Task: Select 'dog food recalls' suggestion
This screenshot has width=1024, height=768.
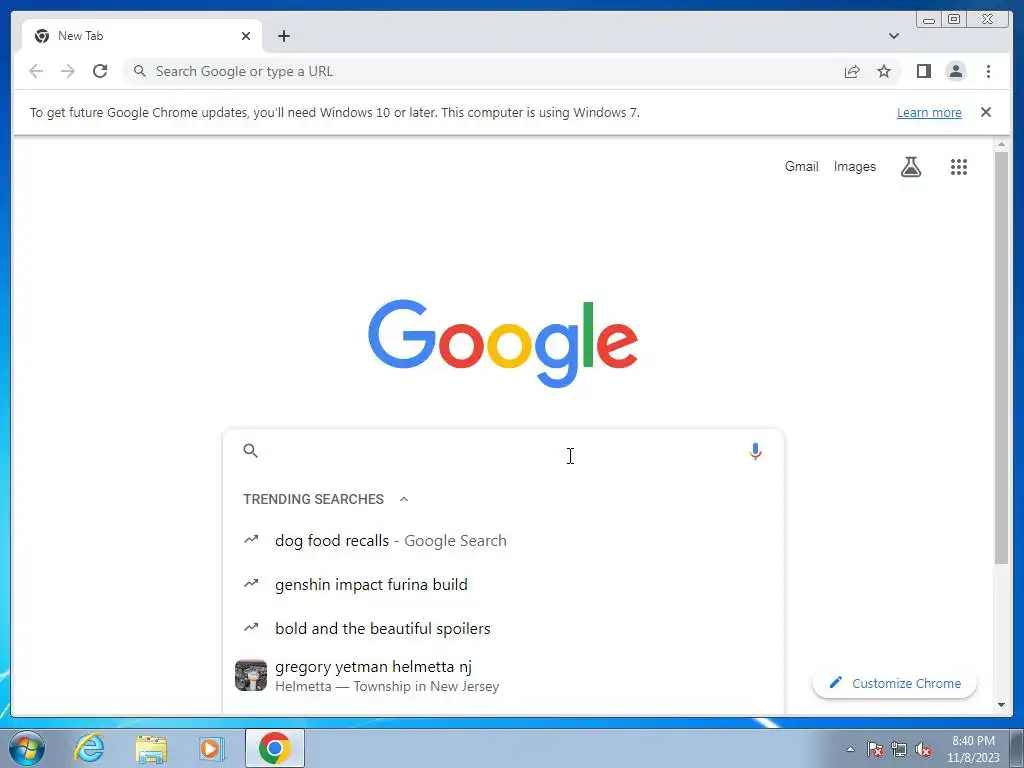Action: (503, 541)
